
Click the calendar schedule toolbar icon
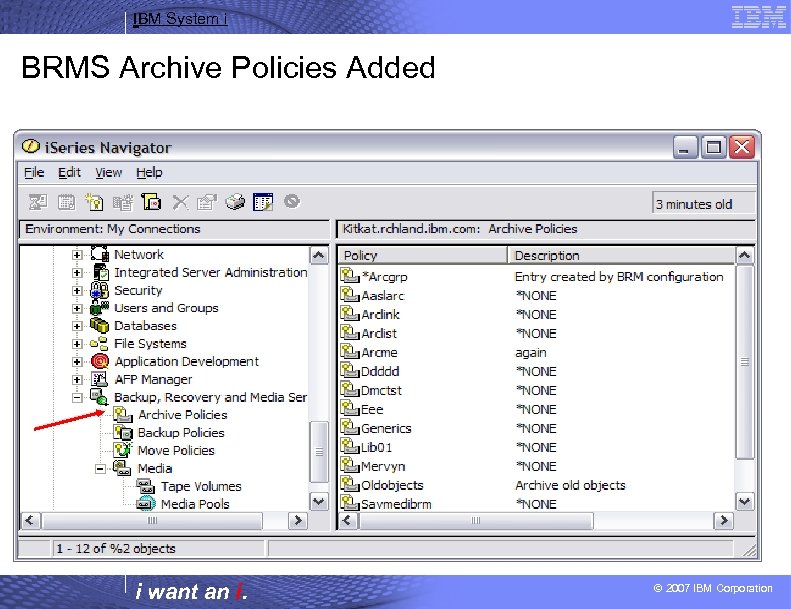[x=66, y=202]
